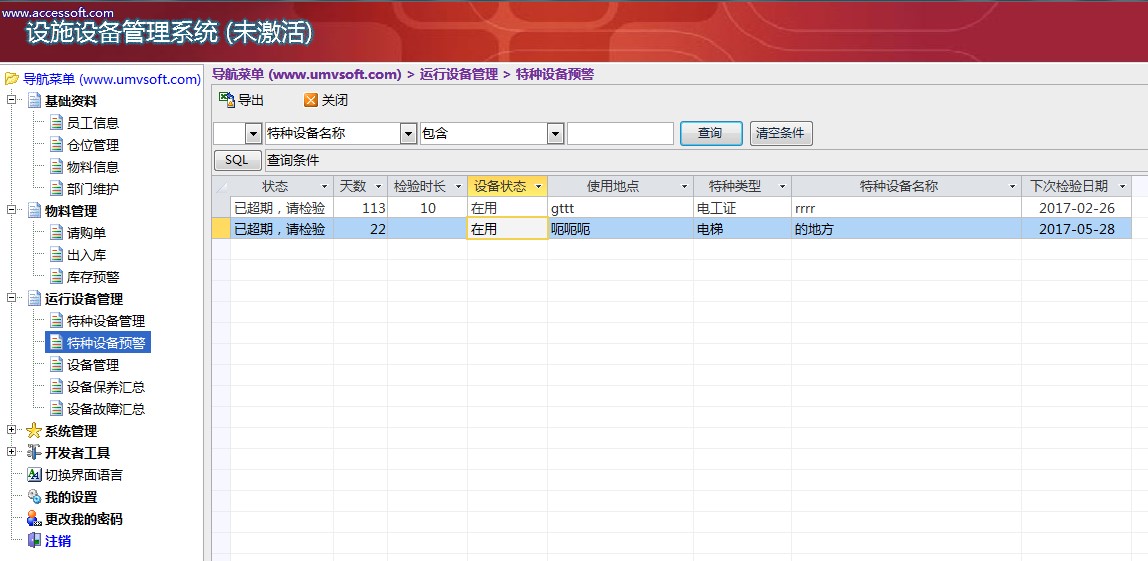The width and height of the screenshot is (1148, 561).
Task: Click the user icon beside 更改我的密码
Action: pyautogui.click(x=34, y=519)
